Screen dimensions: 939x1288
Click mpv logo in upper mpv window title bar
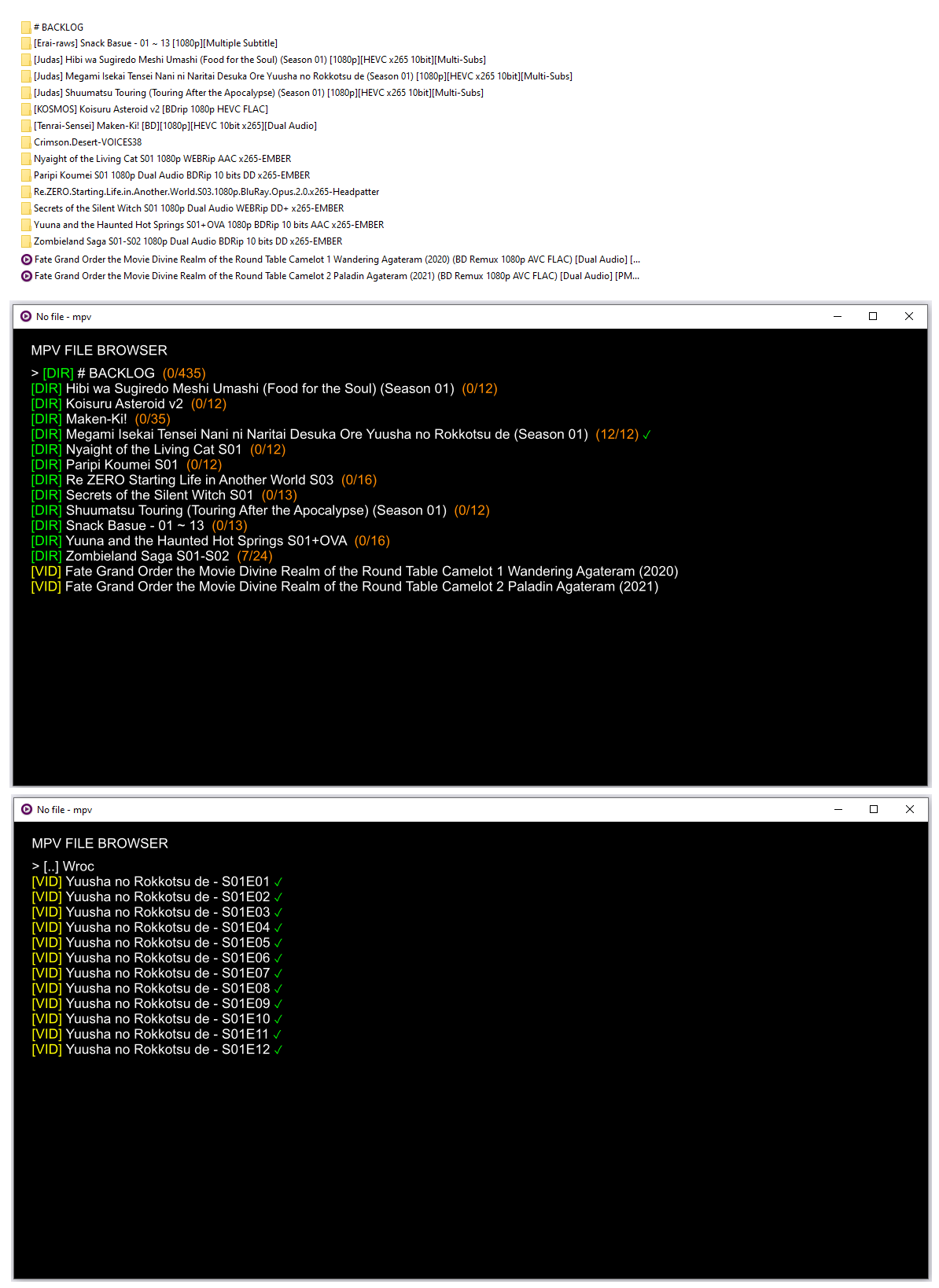click(26, 317)
